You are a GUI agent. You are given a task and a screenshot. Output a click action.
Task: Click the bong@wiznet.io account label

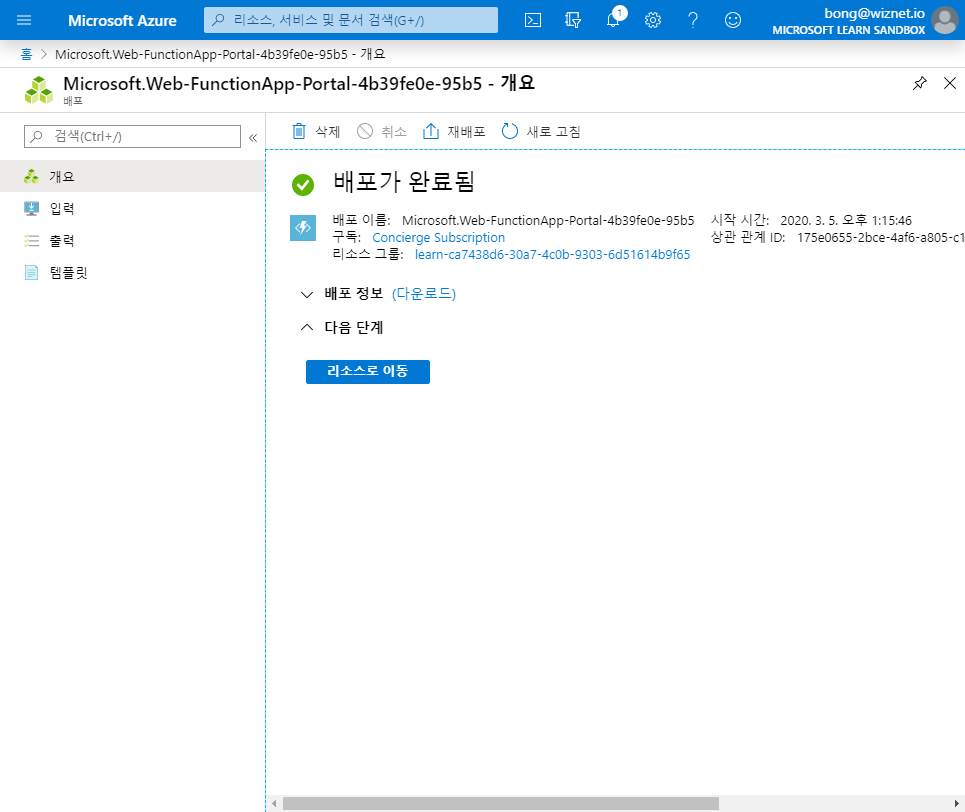[874, 14]
